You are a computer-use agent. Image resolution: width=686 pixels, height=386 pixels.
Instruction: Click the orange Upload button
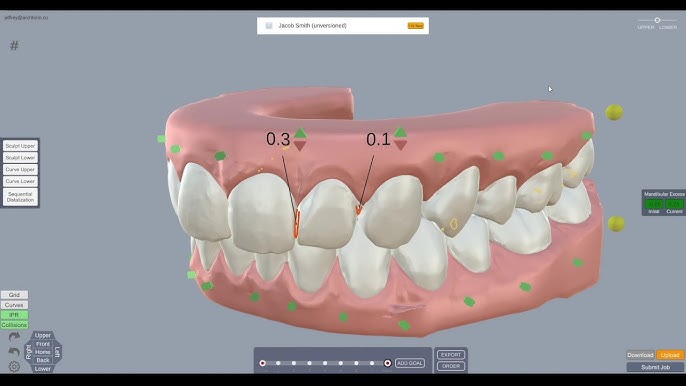pyautogui.click(x=670, y=355)
